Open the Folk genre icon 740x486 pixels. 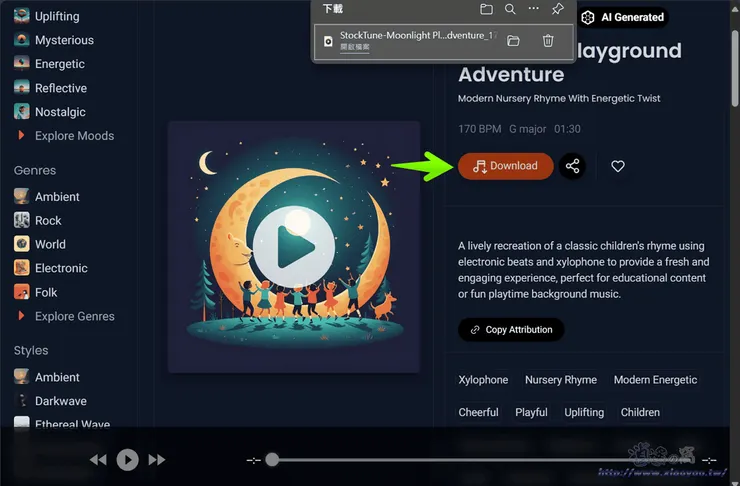[x=22, y=292]
